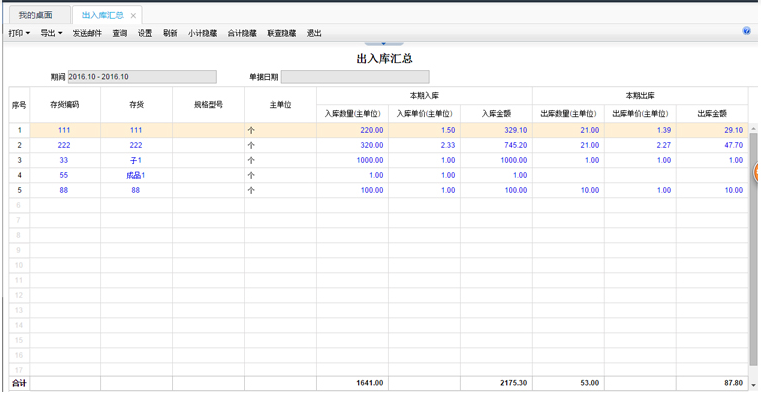Screen dimensions: 761x395
Task: Click the 查询 toolbar button
Action: (x=119, y=33)
